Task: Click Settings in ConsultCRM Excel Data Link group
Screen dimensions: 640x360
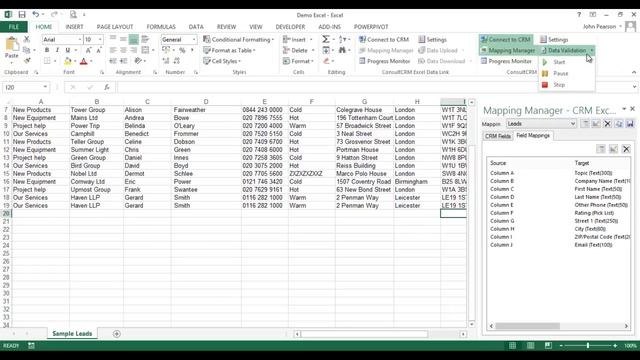Action: coord(432,40)
